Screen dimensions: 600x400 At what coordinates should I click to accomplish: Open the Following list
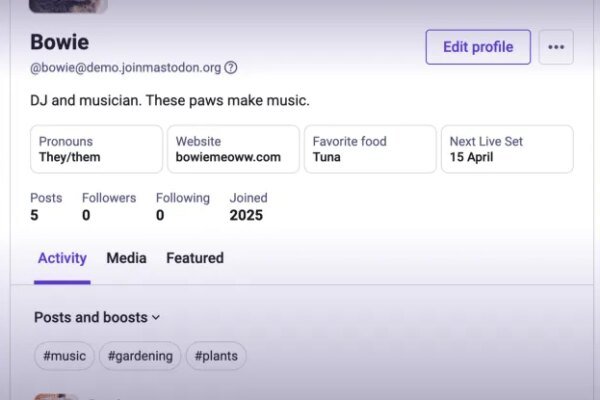[x=182, y=206]
